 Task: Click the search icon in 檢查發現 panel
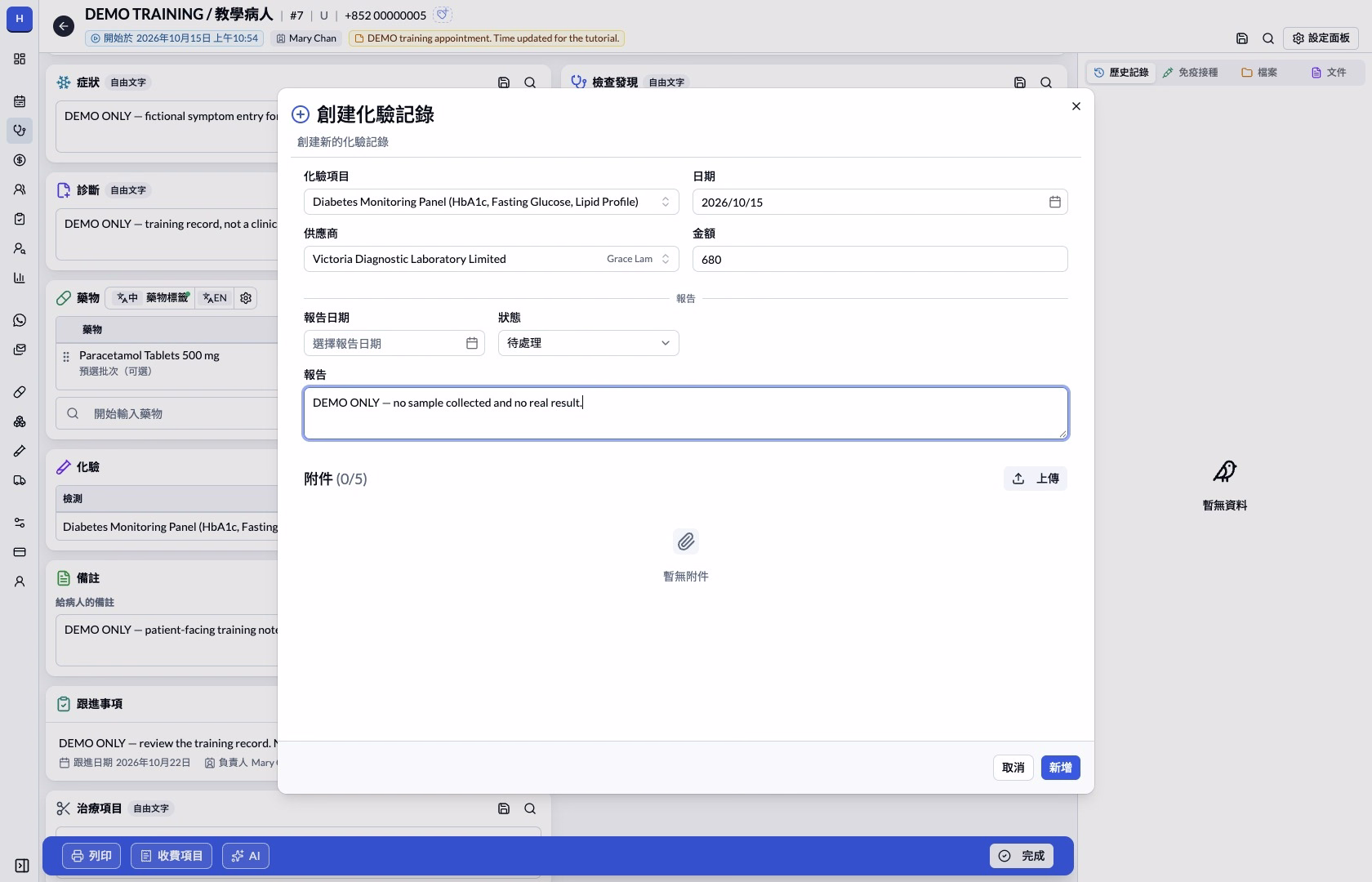tap(1046, 82)
